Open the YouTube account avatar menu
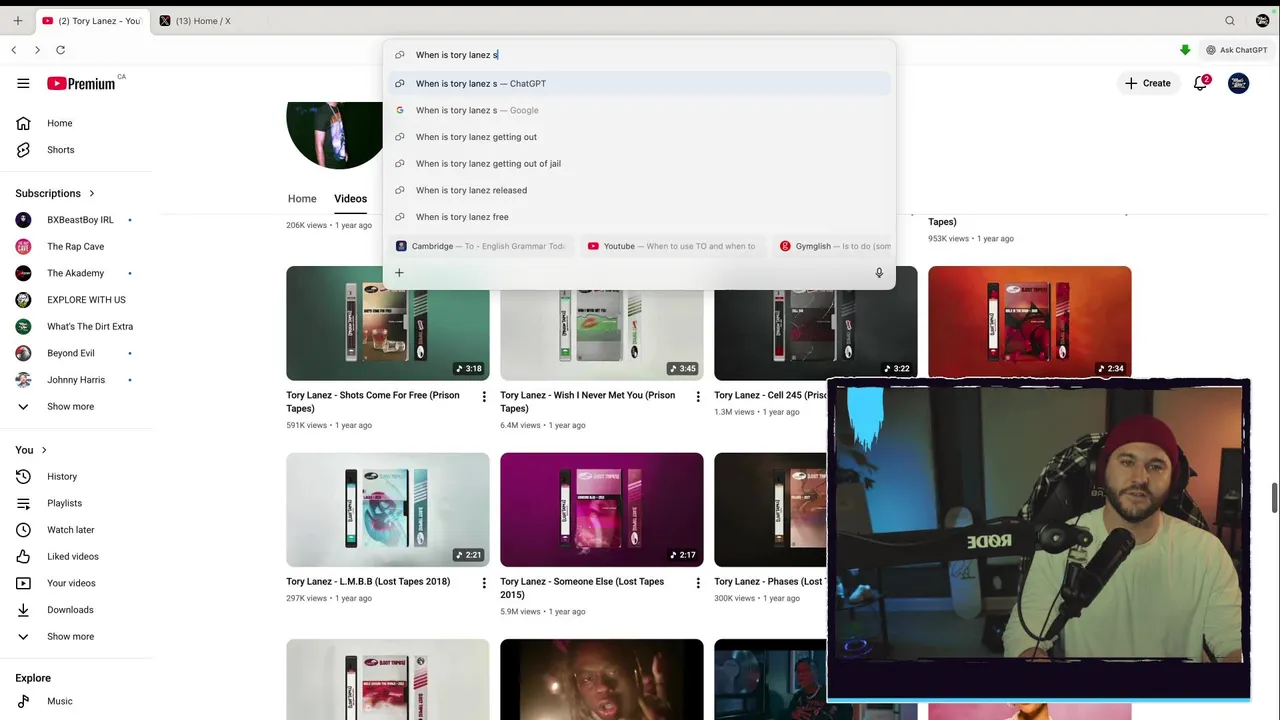1280x720 pixels. point(1238,83)
